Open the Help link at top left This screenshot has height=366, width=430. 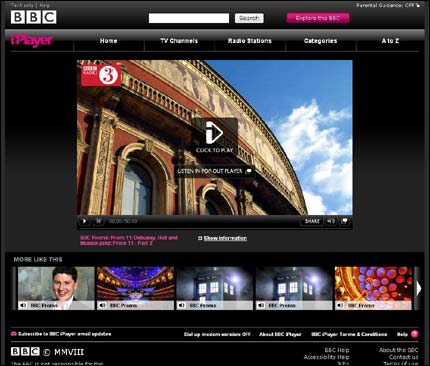click(x=44, y=5)
